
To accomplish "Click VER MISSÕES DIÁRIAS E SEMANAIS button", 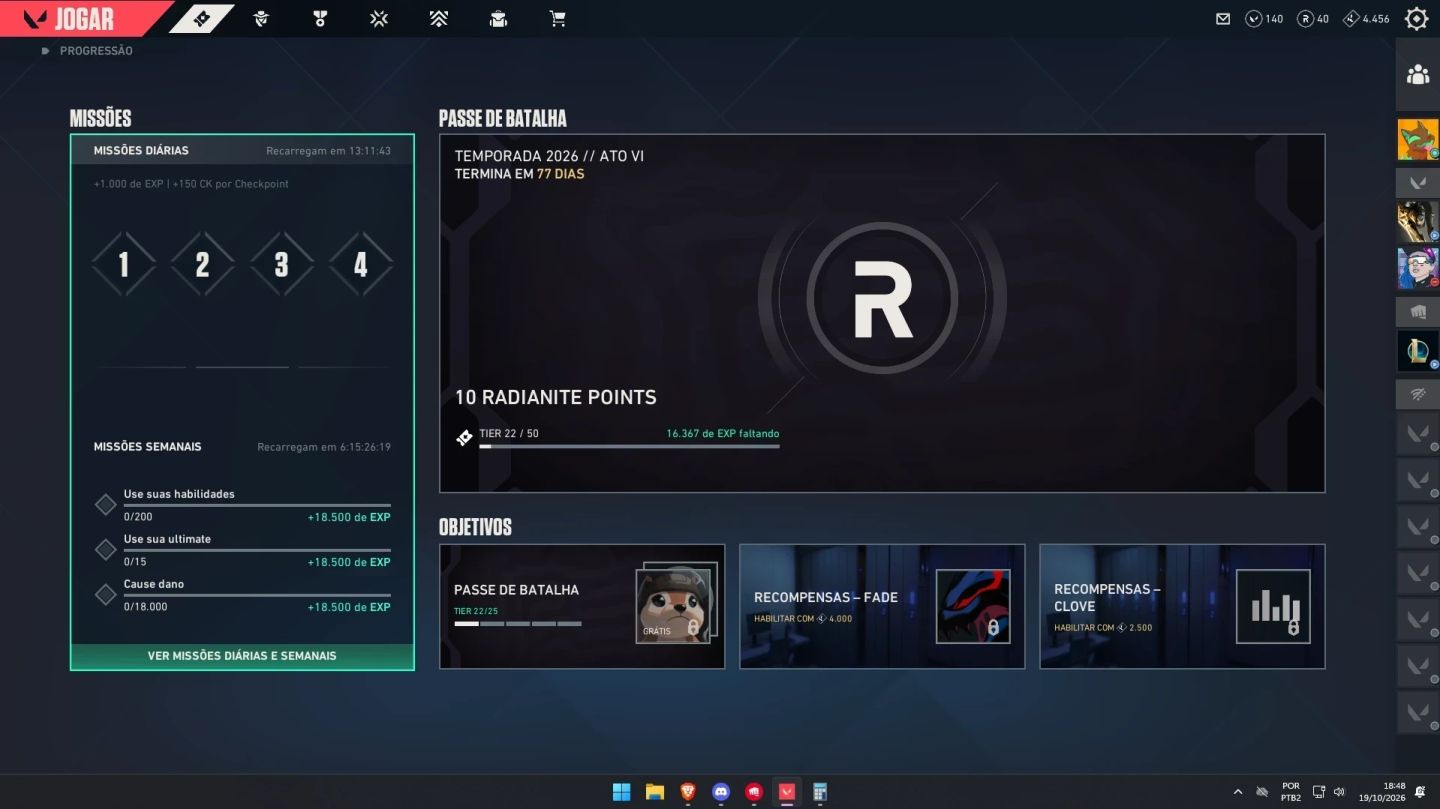I will (242, 656).
